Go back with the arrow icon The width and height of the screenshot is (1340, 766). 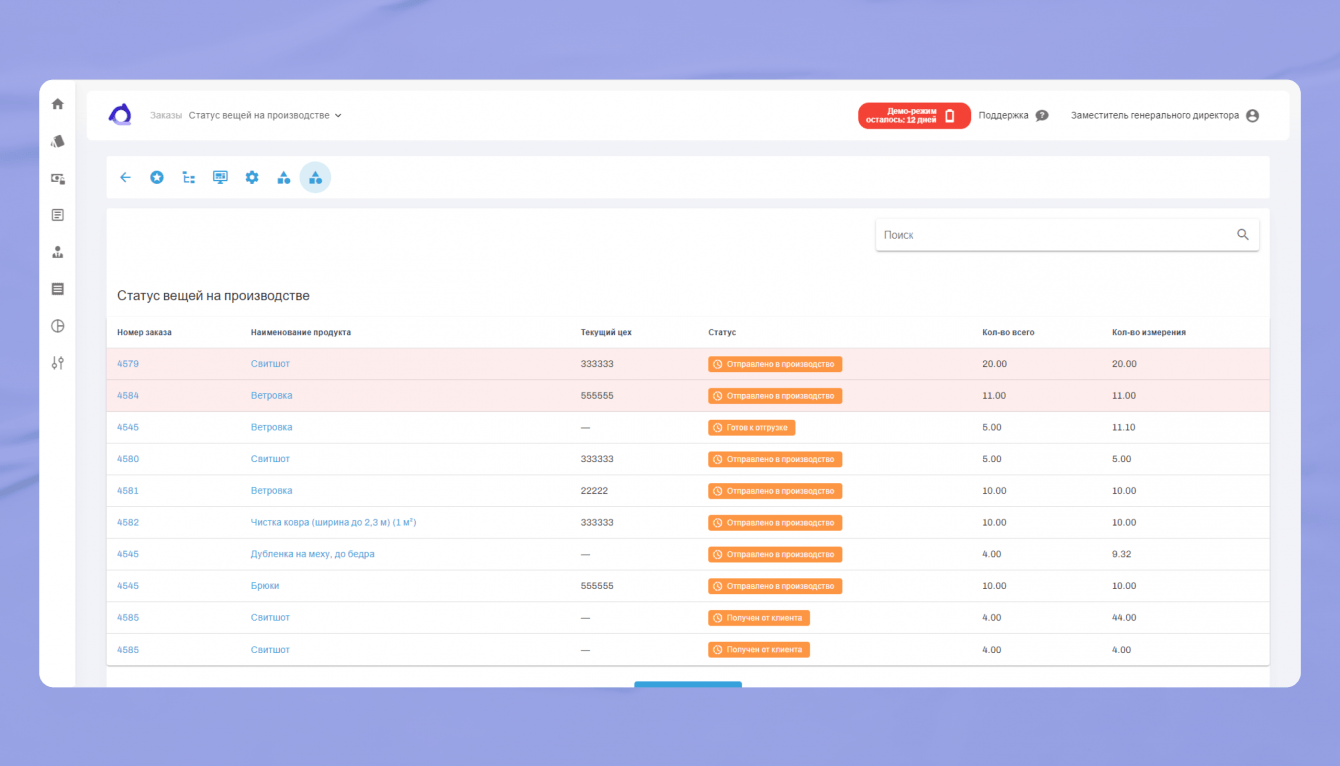tap(125, 177)
